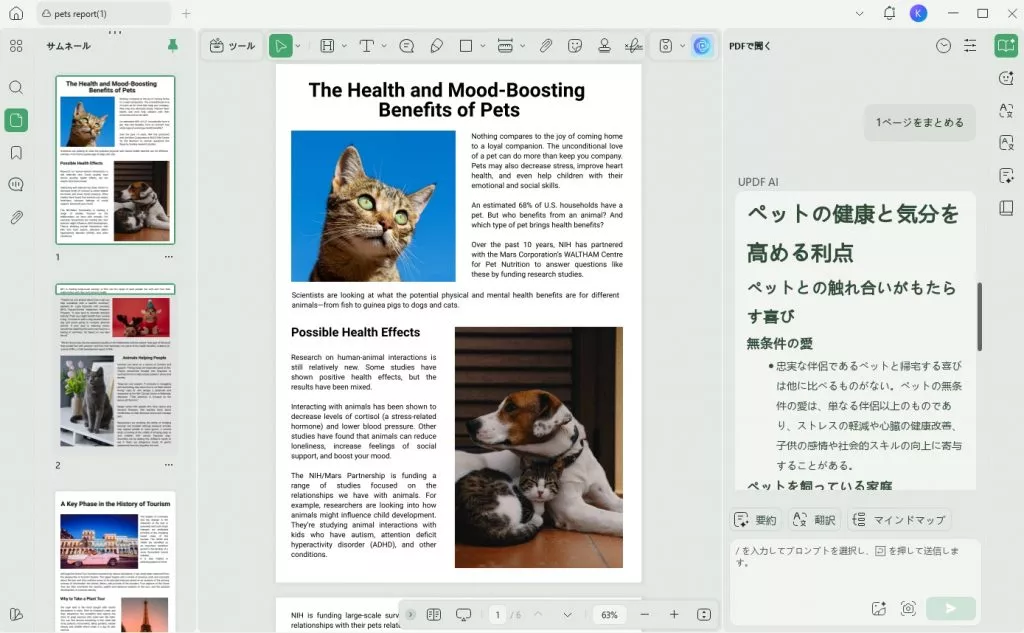Select the comment note tool
This screenshot has width=1024, height=633.
406,46
